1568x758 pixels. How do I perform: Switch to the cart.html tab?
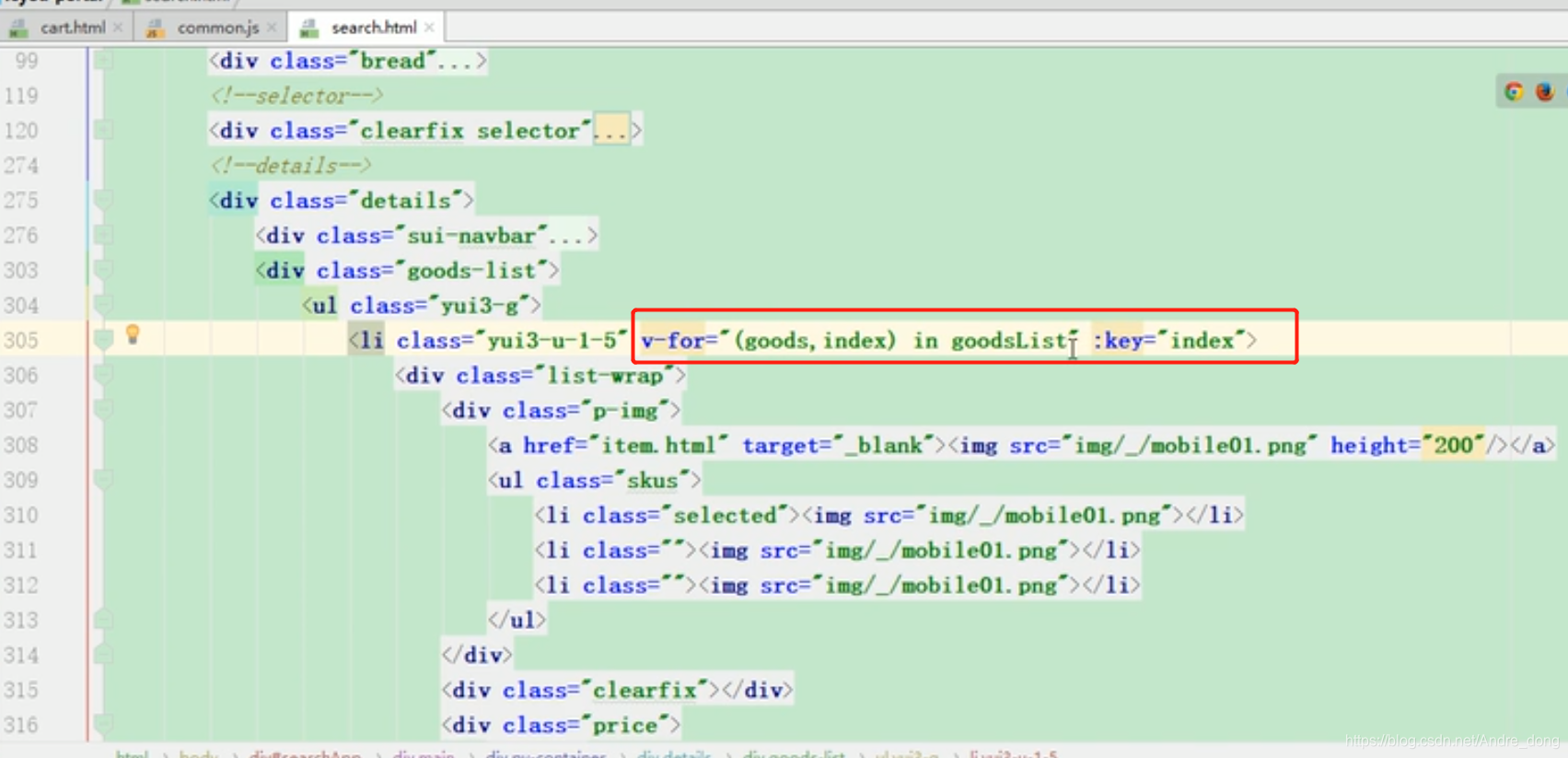pos(73,28)
